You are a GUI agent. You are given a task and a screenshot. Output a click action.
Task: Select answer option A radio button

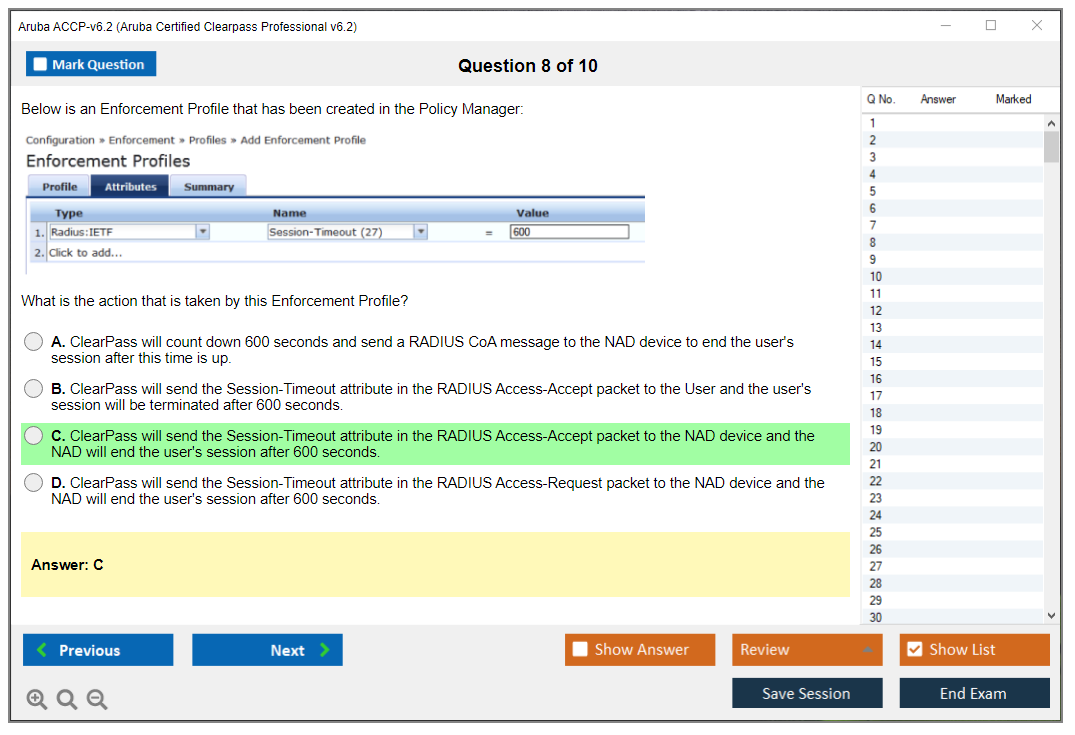point(34,342)
